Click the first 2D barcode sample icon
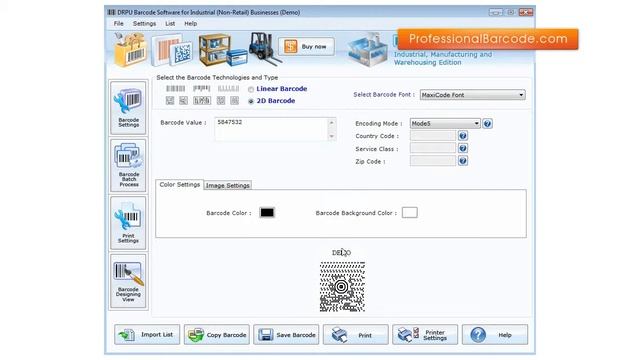Viewport: 640px width, 360px height. coord(170,100)
